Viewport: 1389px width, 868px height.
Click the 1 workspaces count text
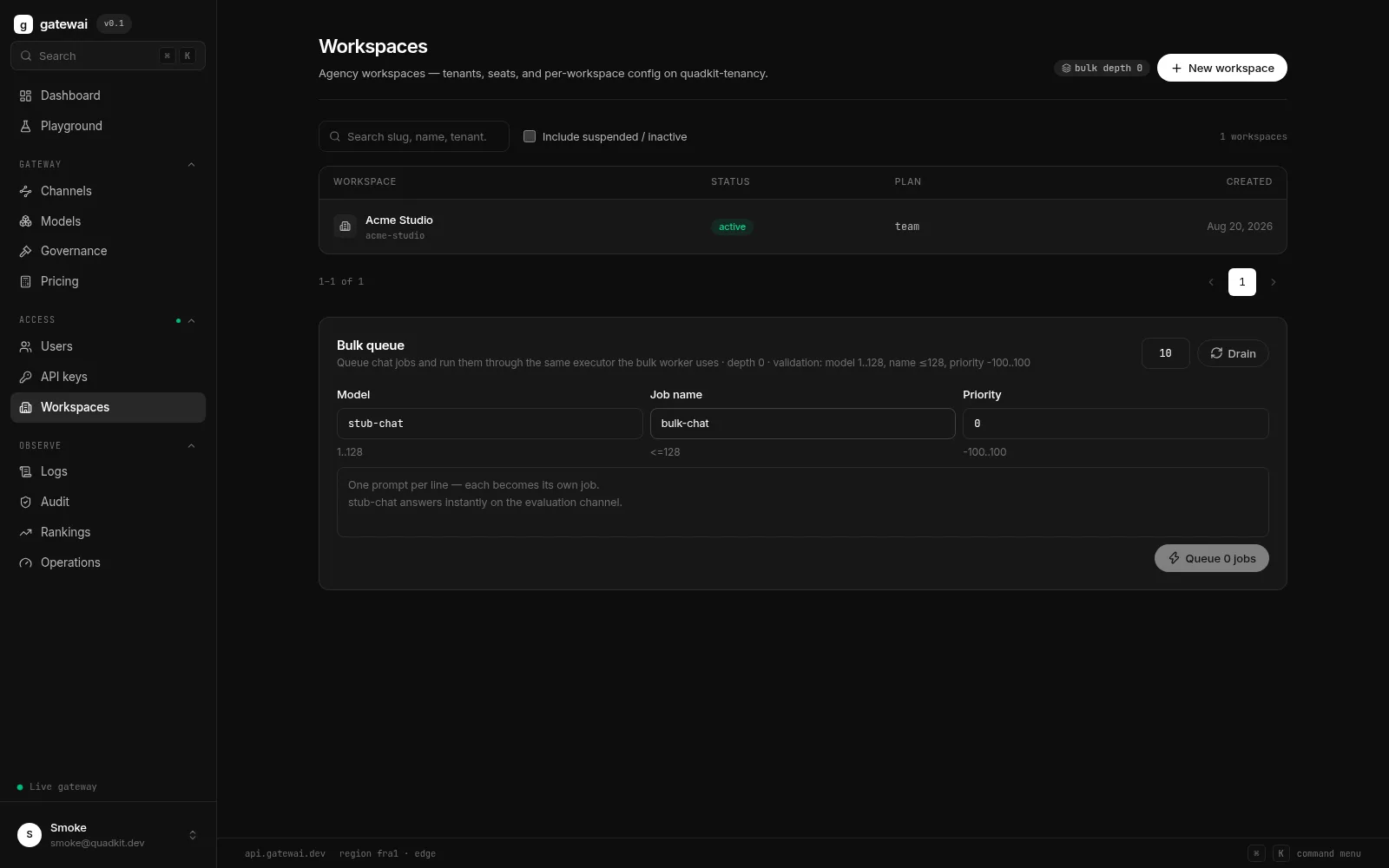click(x=1254, y=137)
